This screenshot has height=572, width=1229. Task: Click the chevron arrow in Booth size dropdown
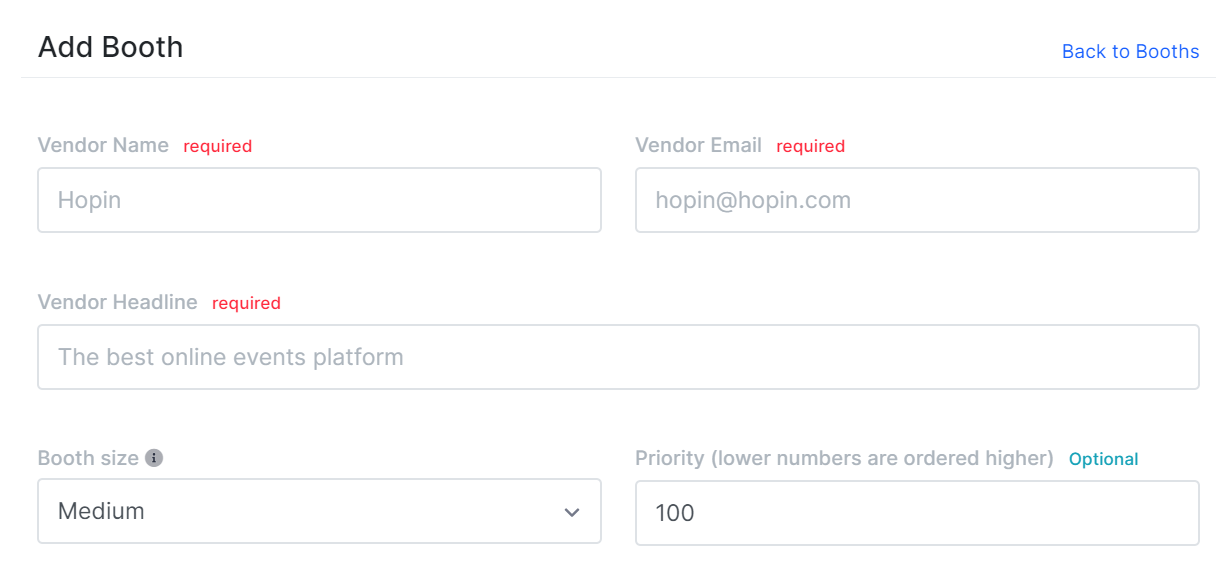572,512
